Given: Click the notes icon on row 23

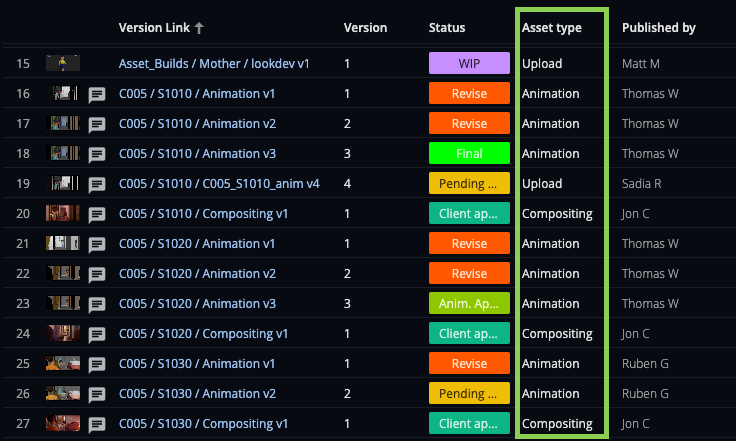Looking at the screenshot, I should pos(97,304).
